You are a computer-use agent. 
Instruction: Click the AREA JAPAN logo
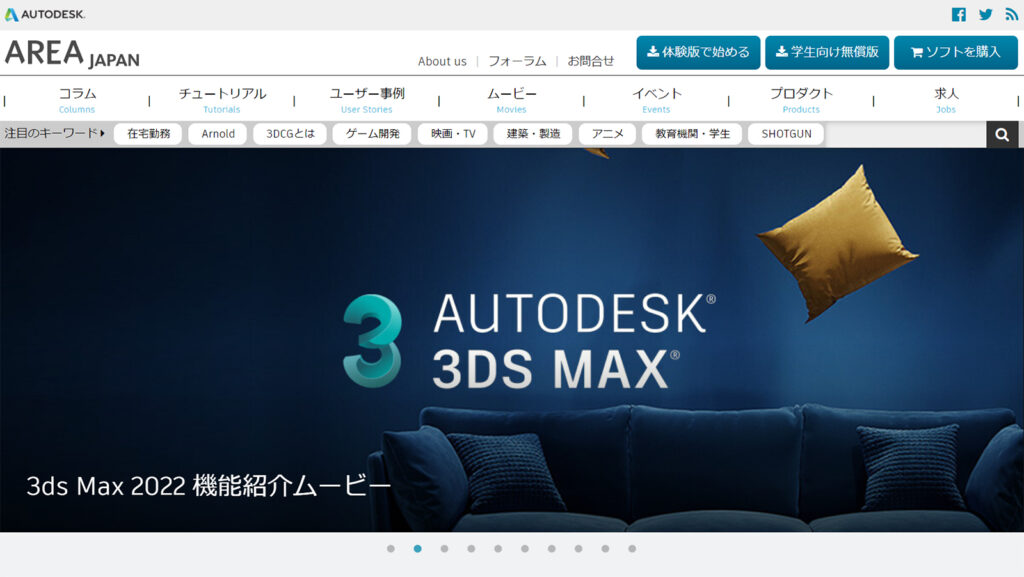(x=72, y=54)
